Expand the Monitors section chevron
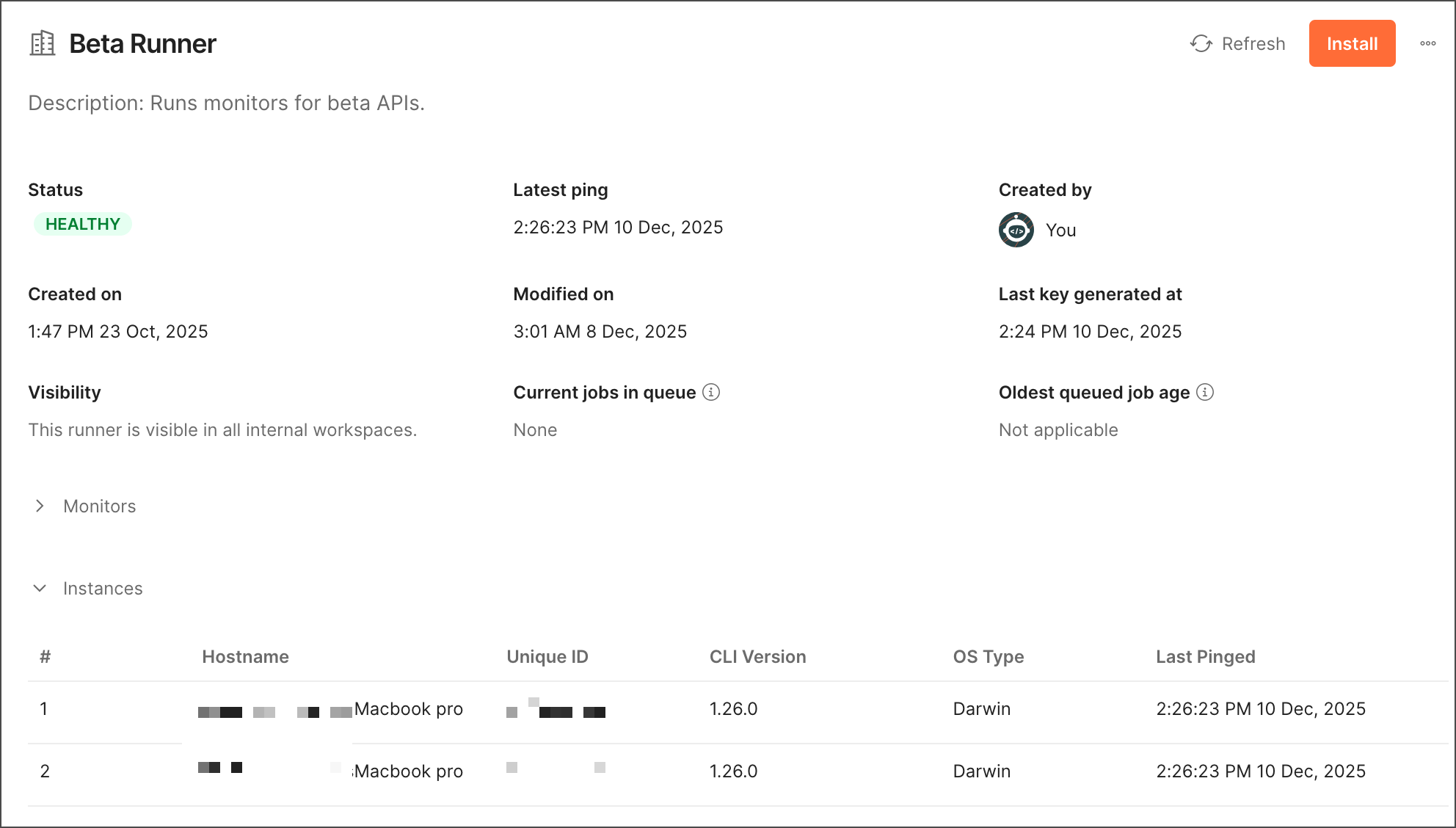The image size is (1456, 828). [40, 506]
